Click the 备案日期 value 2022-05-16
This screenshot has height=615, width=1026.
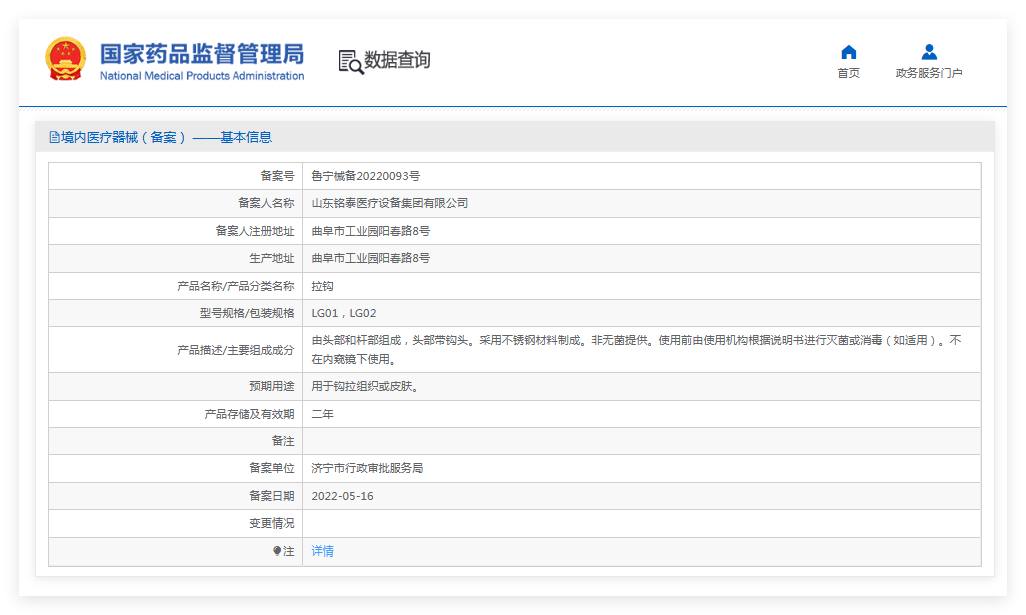345,495
